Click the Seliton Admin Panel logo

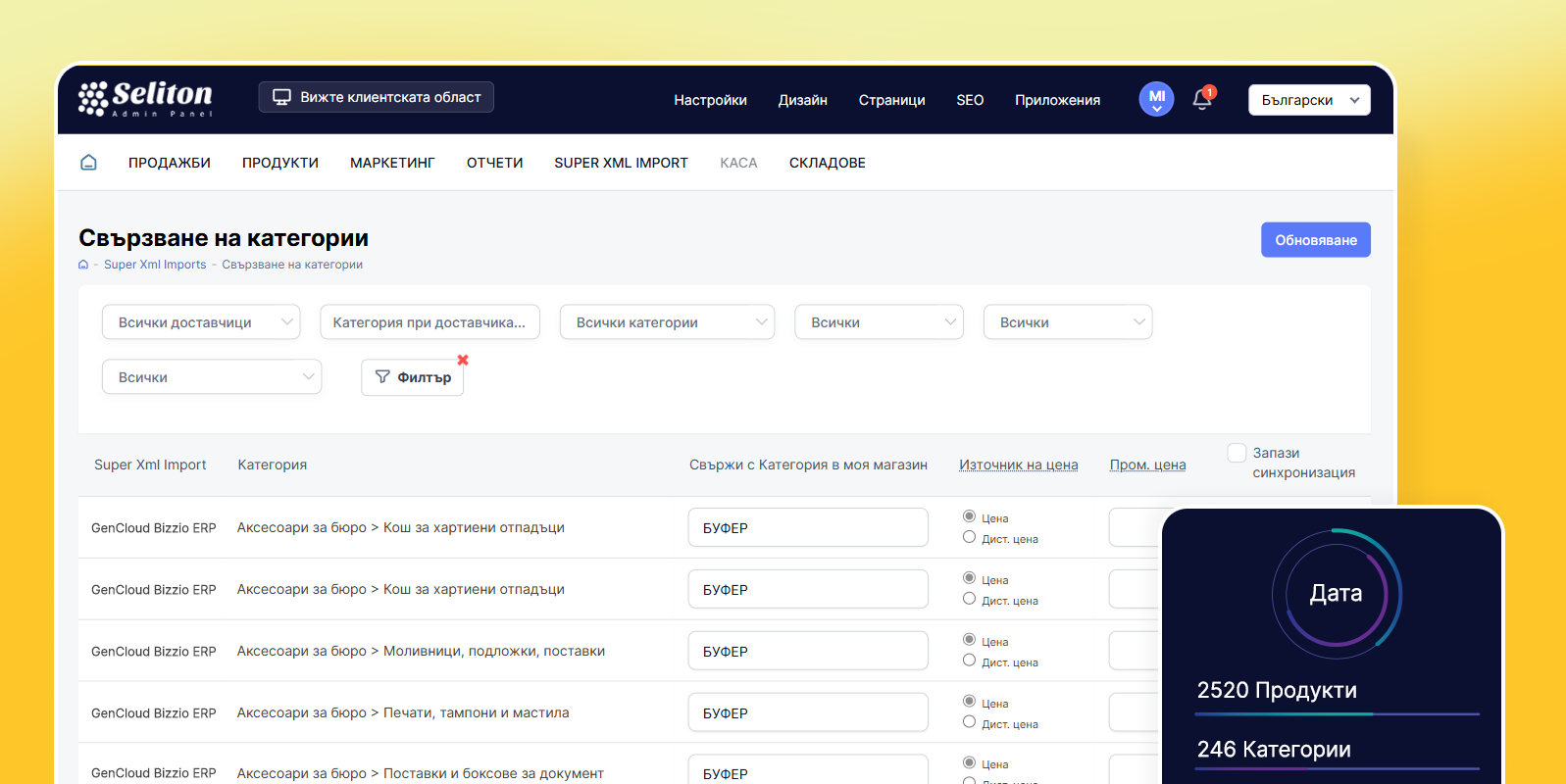tap(145, 98)
